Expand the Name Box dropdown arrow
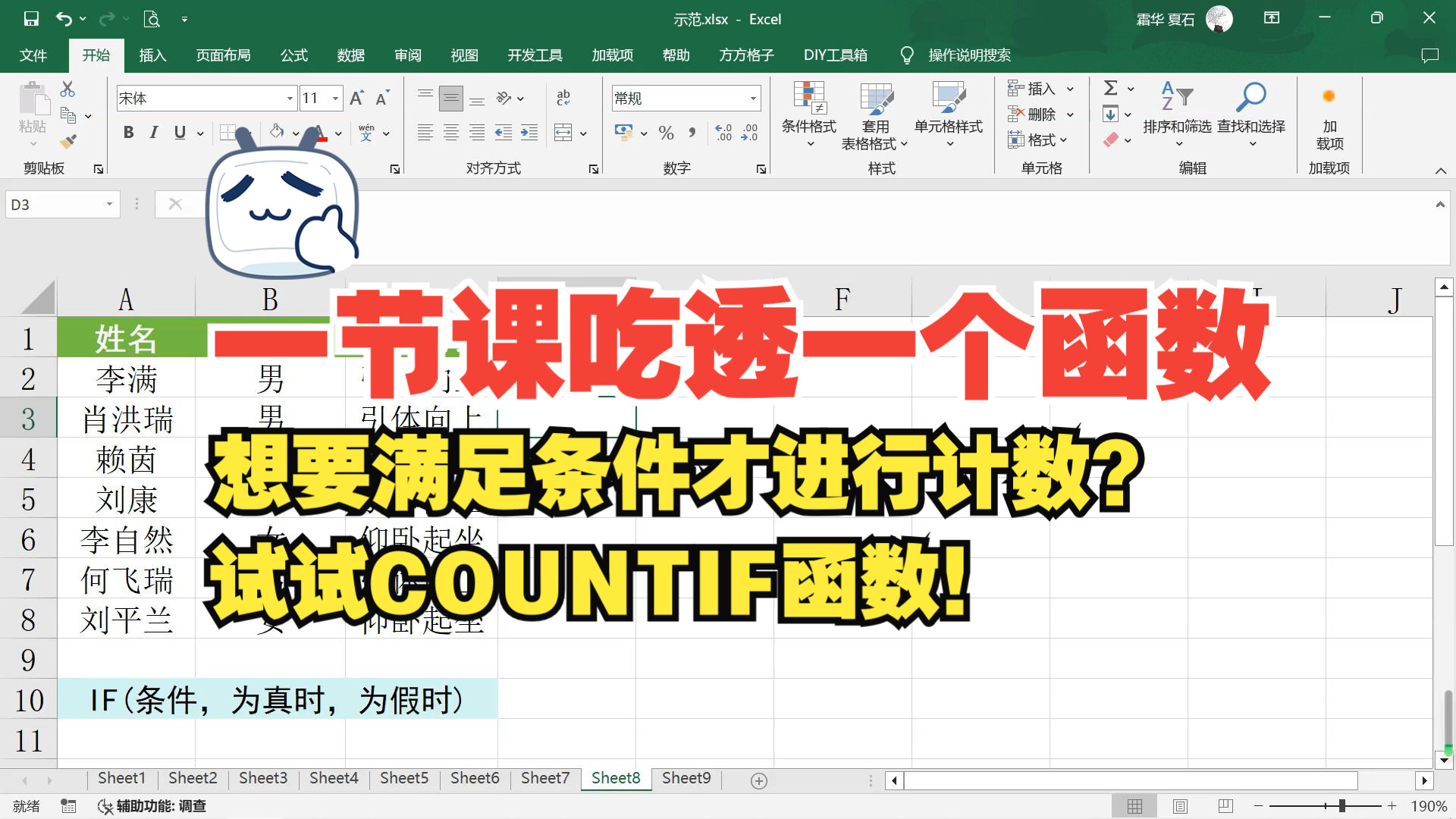Screen dimensions: 1456x819 pyautogui.click(x=109, y=205)
